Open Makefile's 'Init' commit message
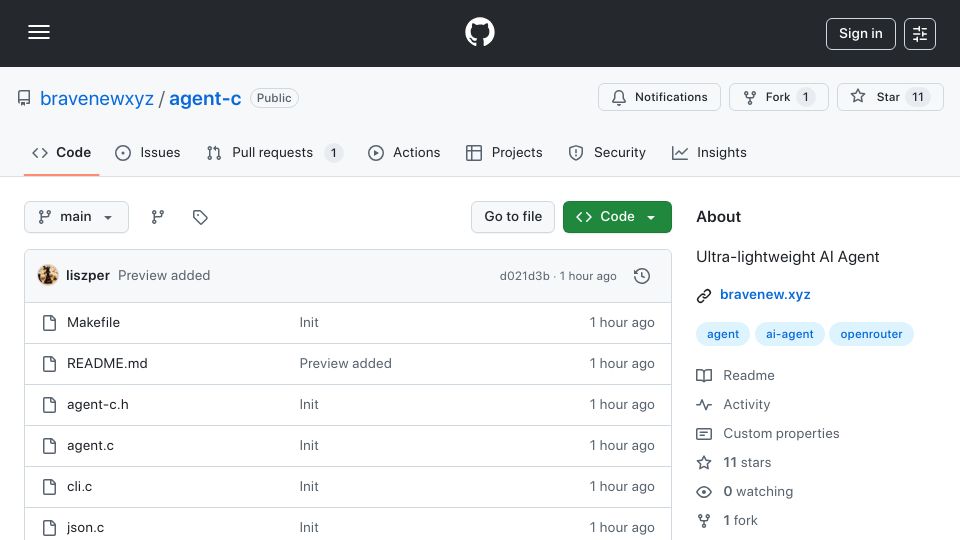Image resolution: width=960 pixels, height=540 pixels. [x=309, y=323]
